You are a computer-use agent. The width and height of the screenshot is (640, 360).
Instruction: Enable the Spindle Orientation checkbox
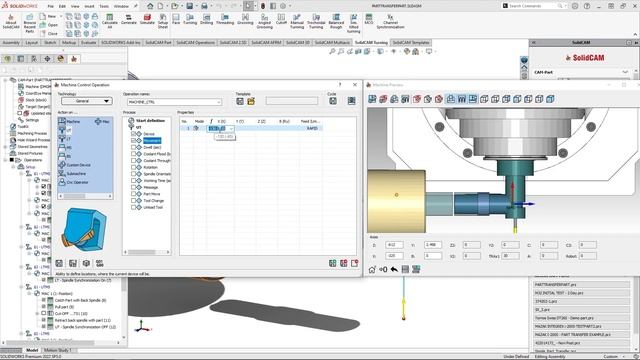point(133,174)
